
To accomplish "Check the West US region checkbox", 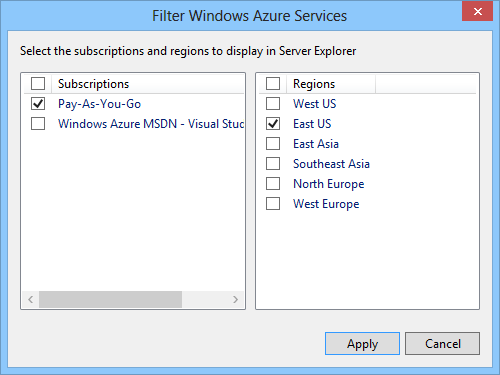I will [x=273, y=104].
